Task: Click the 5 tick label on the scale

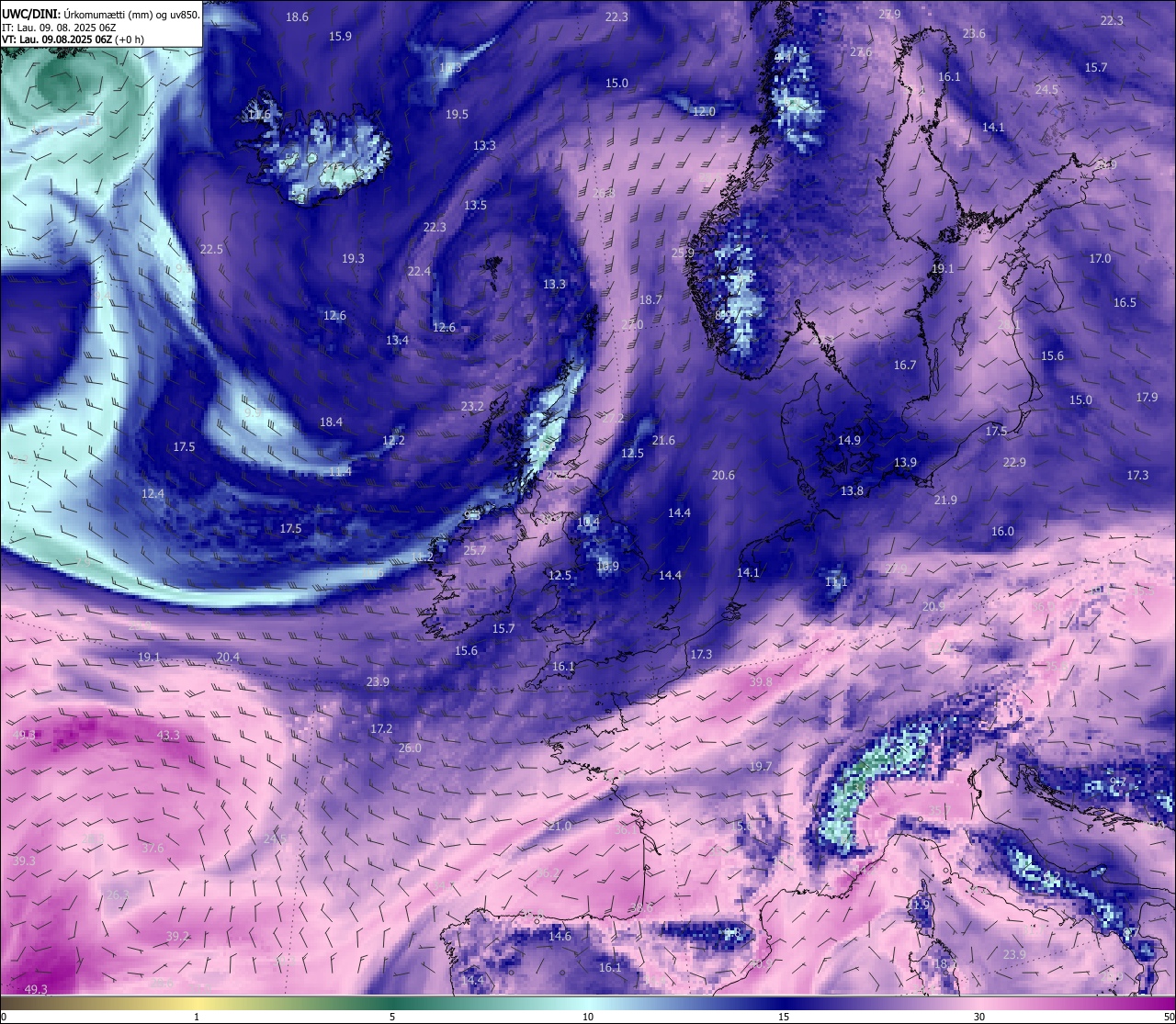Action: click(392, 1017)
